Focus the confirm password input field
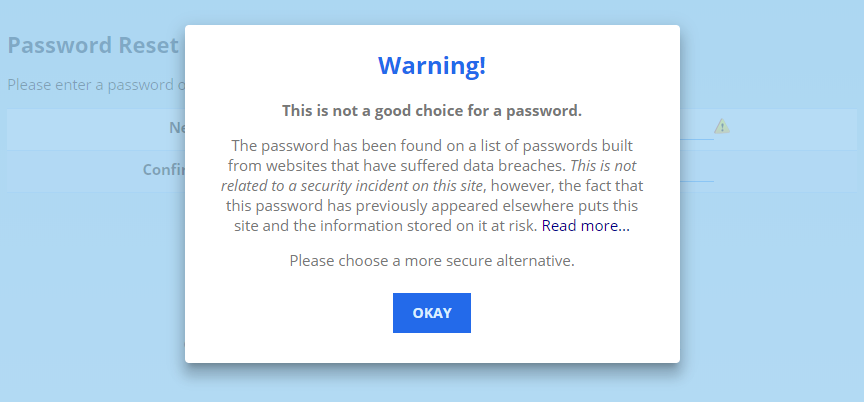This screenshot has width=864, height=402. click(697, 170)
